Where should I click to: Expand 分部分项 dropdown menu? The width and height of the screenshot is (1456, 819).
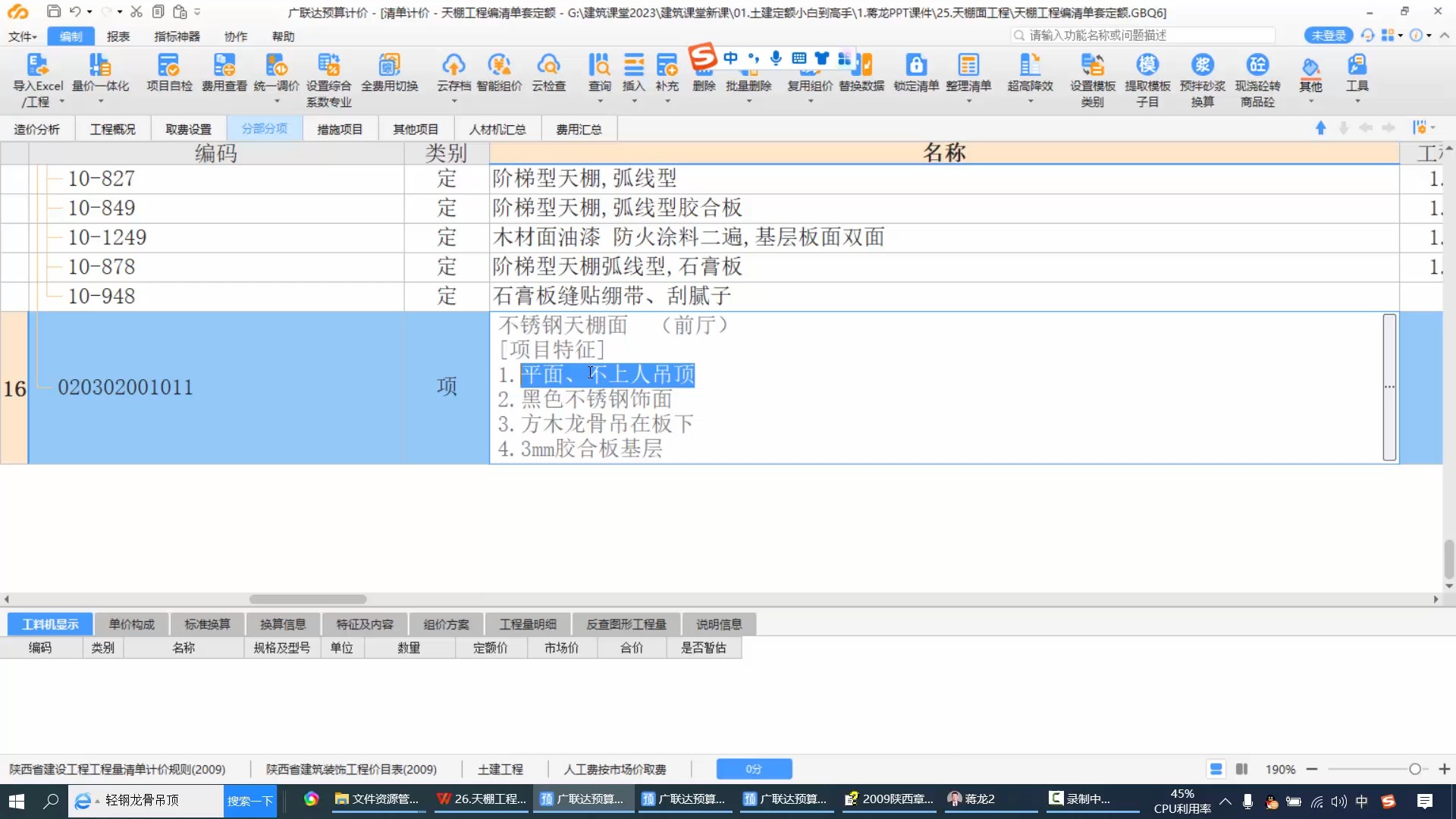coord(264,128)
